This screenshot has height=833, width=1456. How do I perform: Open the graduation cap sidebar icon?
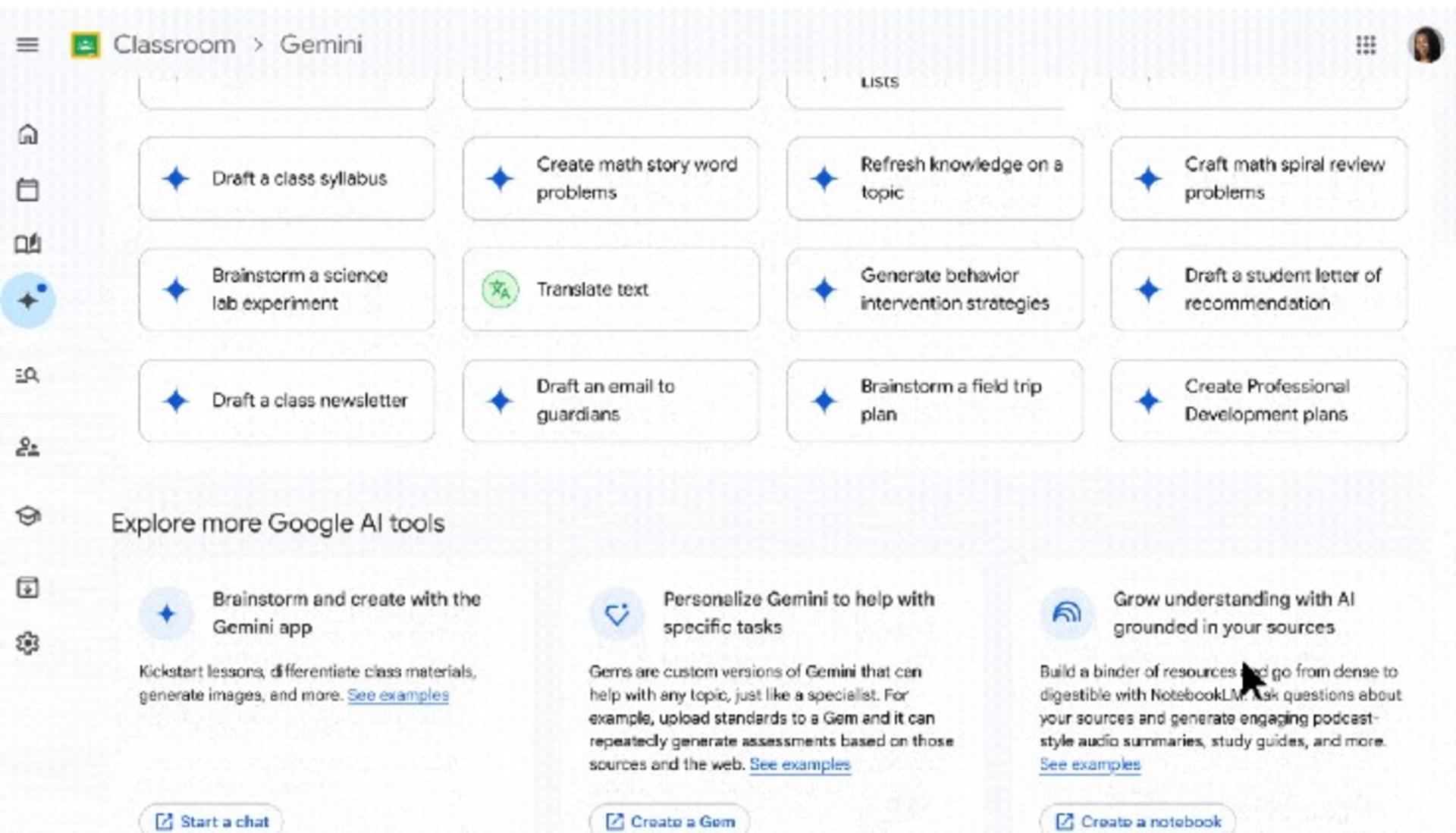(28, 516)
